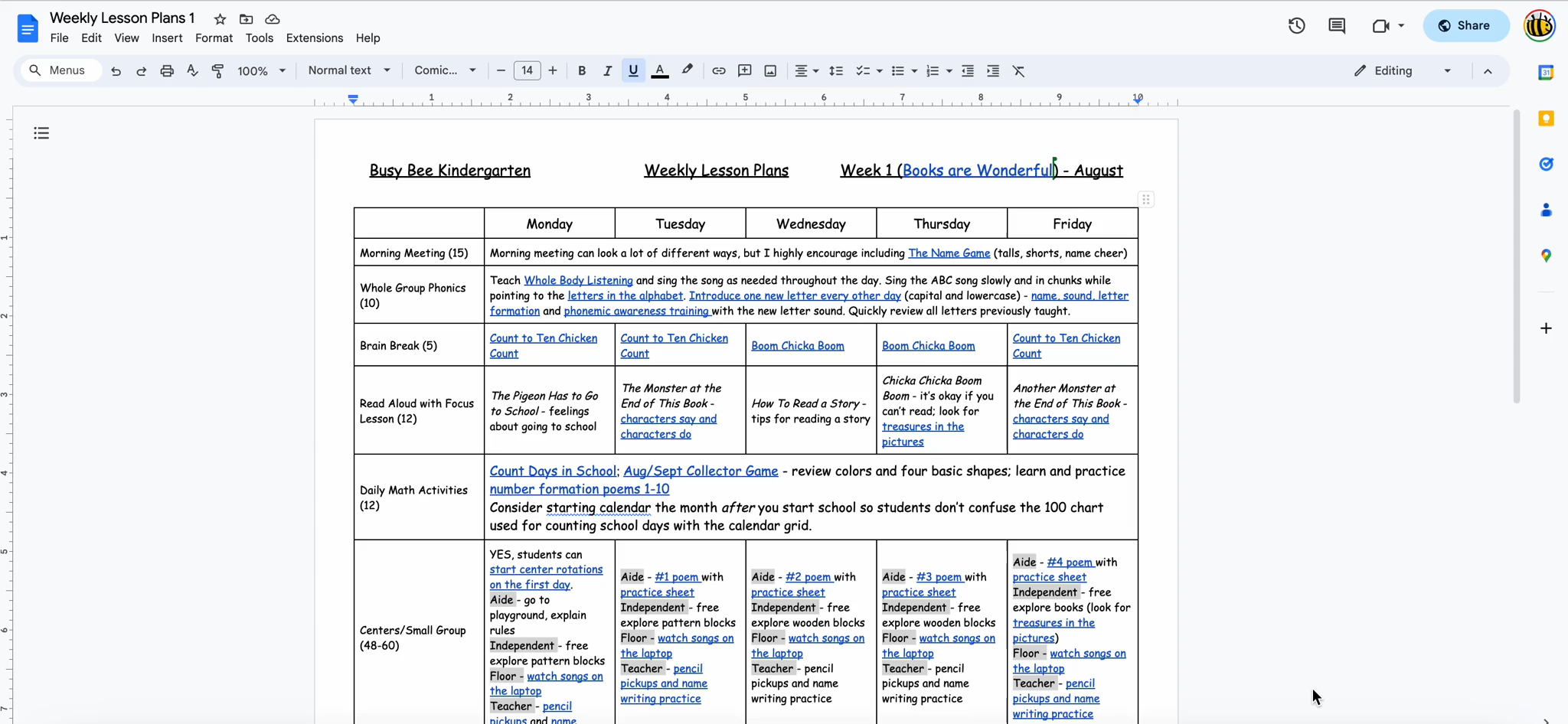Toggle italic formatting
The image size is (1568, 724).
pyautogui.click(x=607, y=70)
